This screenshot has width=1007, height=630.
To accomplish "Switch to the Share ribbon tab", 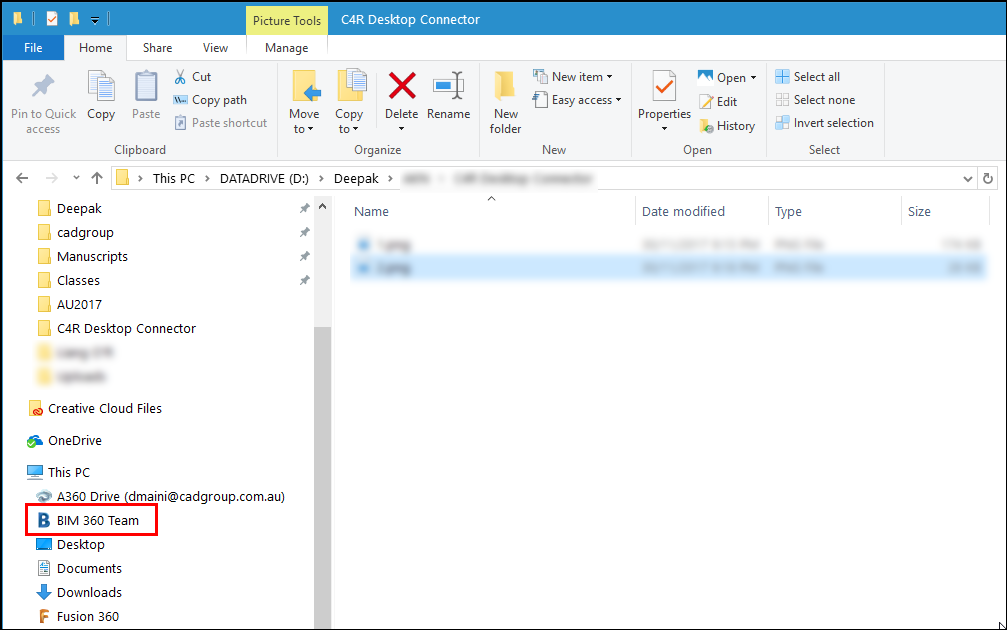I will point(157,48).
